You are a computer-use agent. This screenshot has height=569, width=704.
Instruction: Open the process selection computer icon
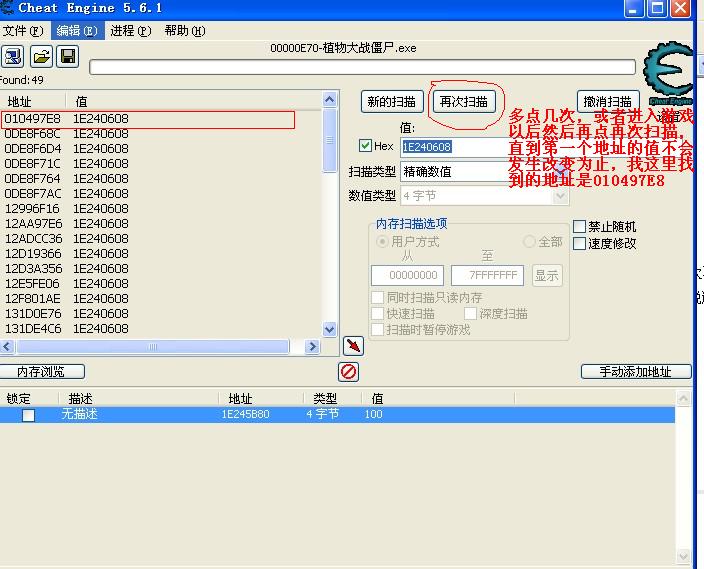[x=12, y=57]
